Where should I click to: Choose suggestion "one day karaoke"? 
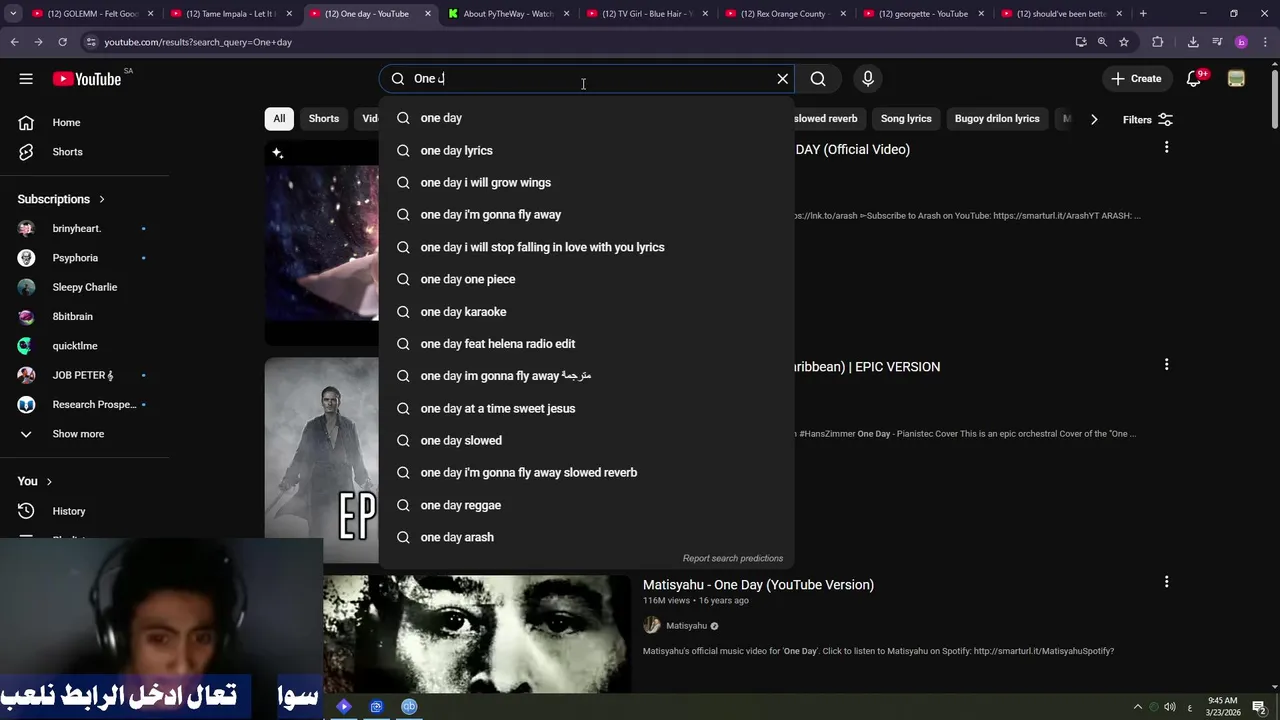[587, 311]
